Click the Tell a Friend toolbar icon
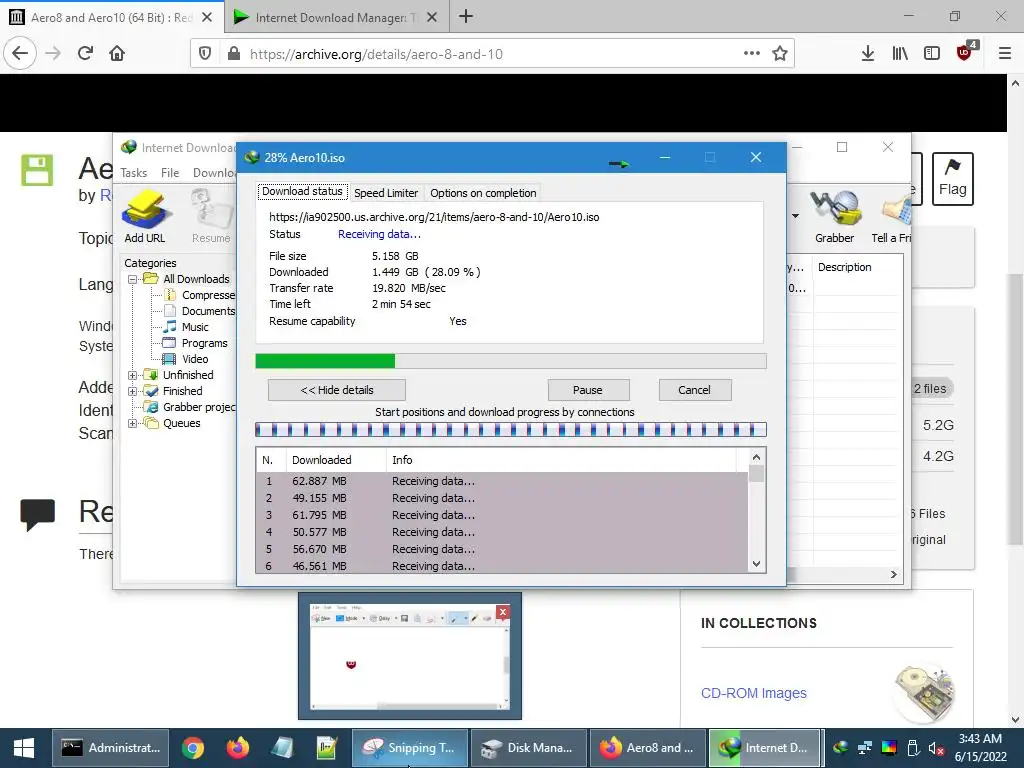1024x768 pixels. [x=891, y=217]
